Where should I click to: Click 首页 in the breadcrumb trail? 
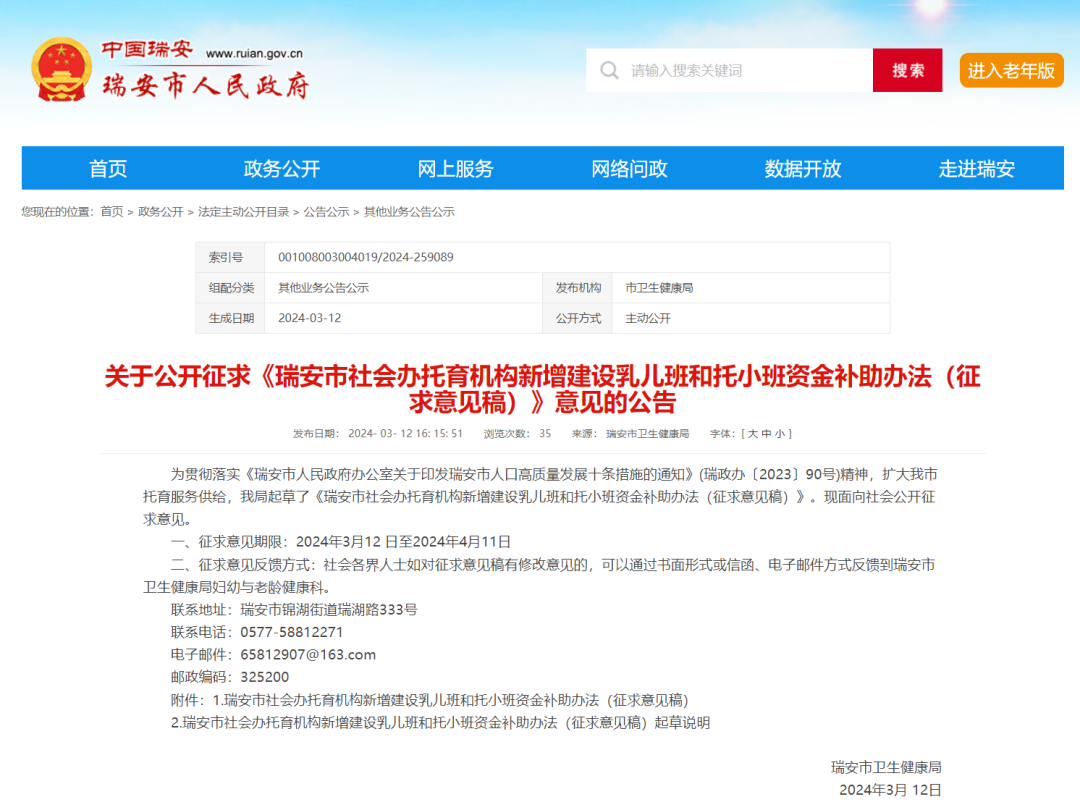(x=110, y=211)
